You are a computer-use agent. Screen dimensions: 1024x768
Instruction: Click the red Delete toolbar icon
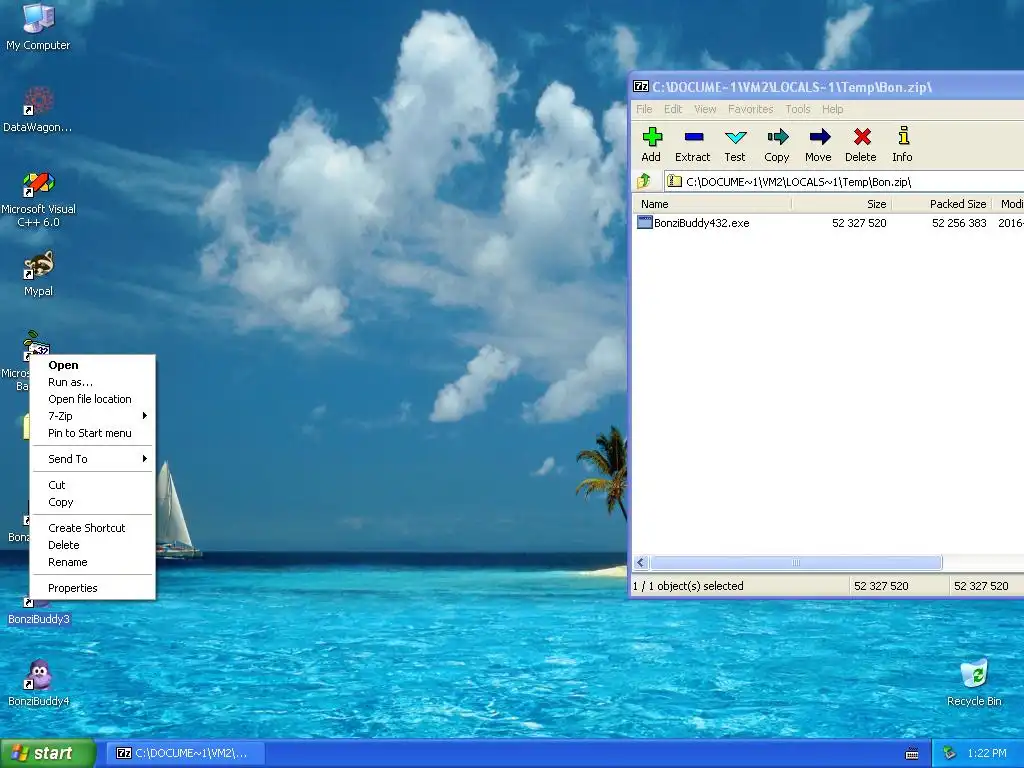pyautogui.click(x=861, y=144)
